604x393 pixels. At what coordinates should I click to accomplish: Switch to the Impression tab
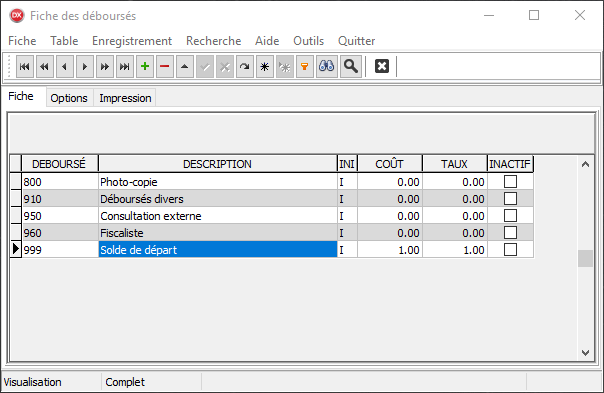(x=125, y=98)
